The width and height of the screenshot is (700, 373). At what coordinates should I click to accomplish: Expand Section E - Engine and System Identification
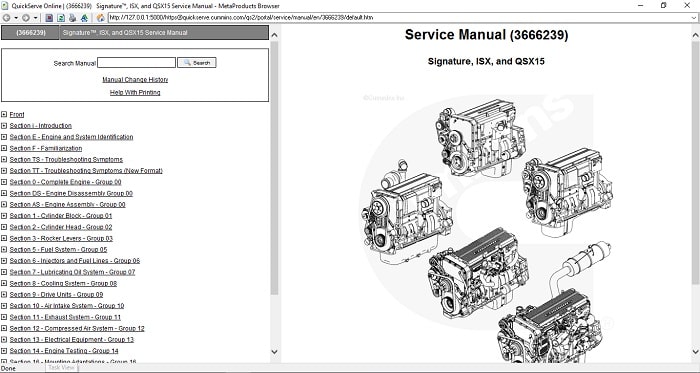click(4, 137)
